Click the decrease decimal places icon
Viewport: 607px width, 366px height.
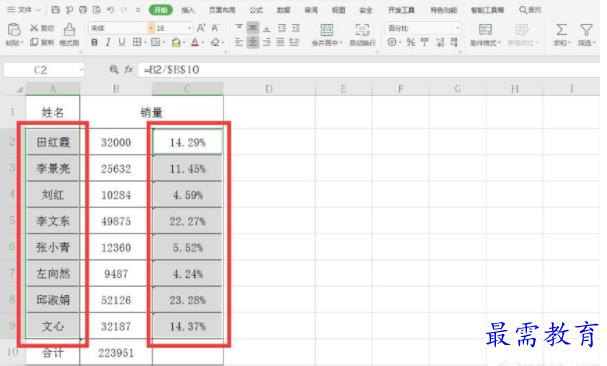point(454,42)
